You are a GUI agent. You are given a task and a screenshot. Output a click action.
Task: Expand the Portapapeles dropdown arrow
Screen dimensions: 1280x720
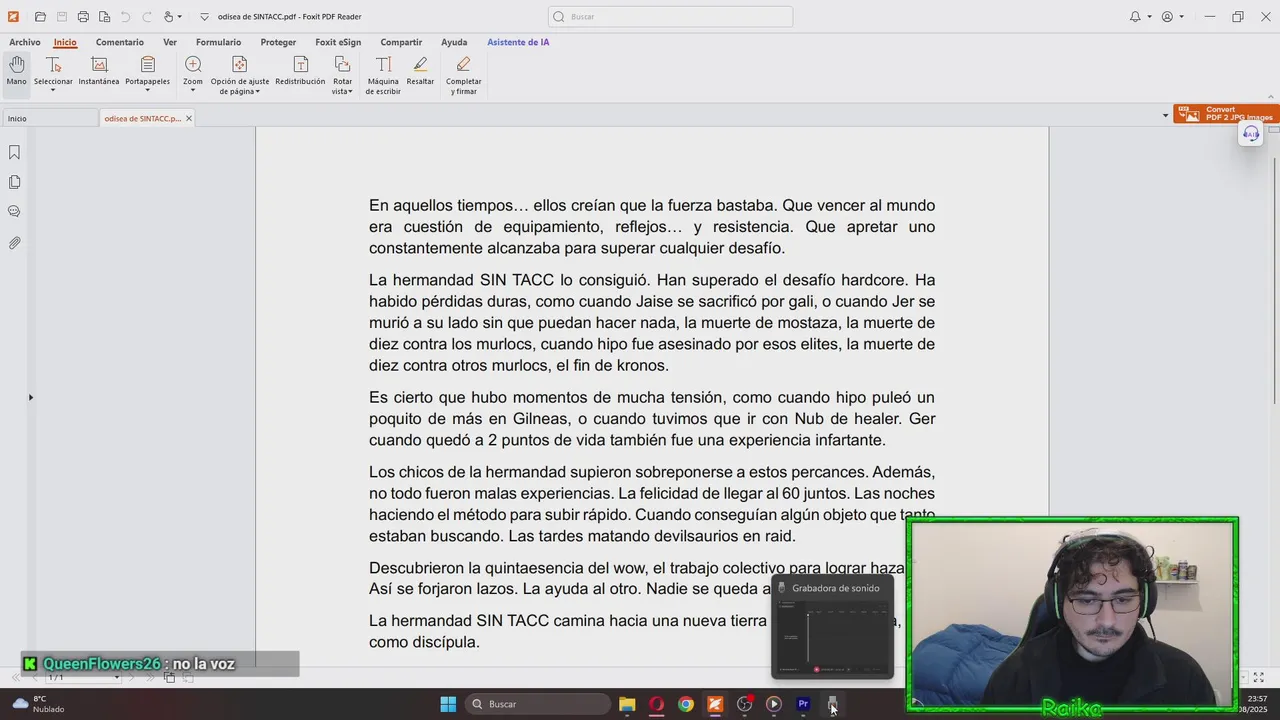(x=147, y=91)
